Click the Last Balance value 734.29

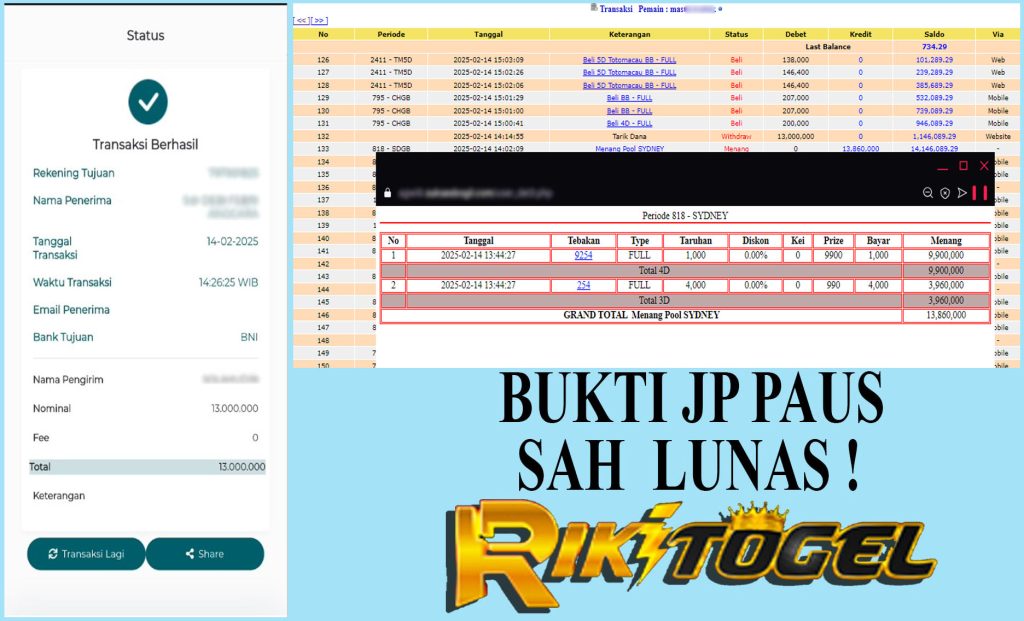[x=934, y=47]
